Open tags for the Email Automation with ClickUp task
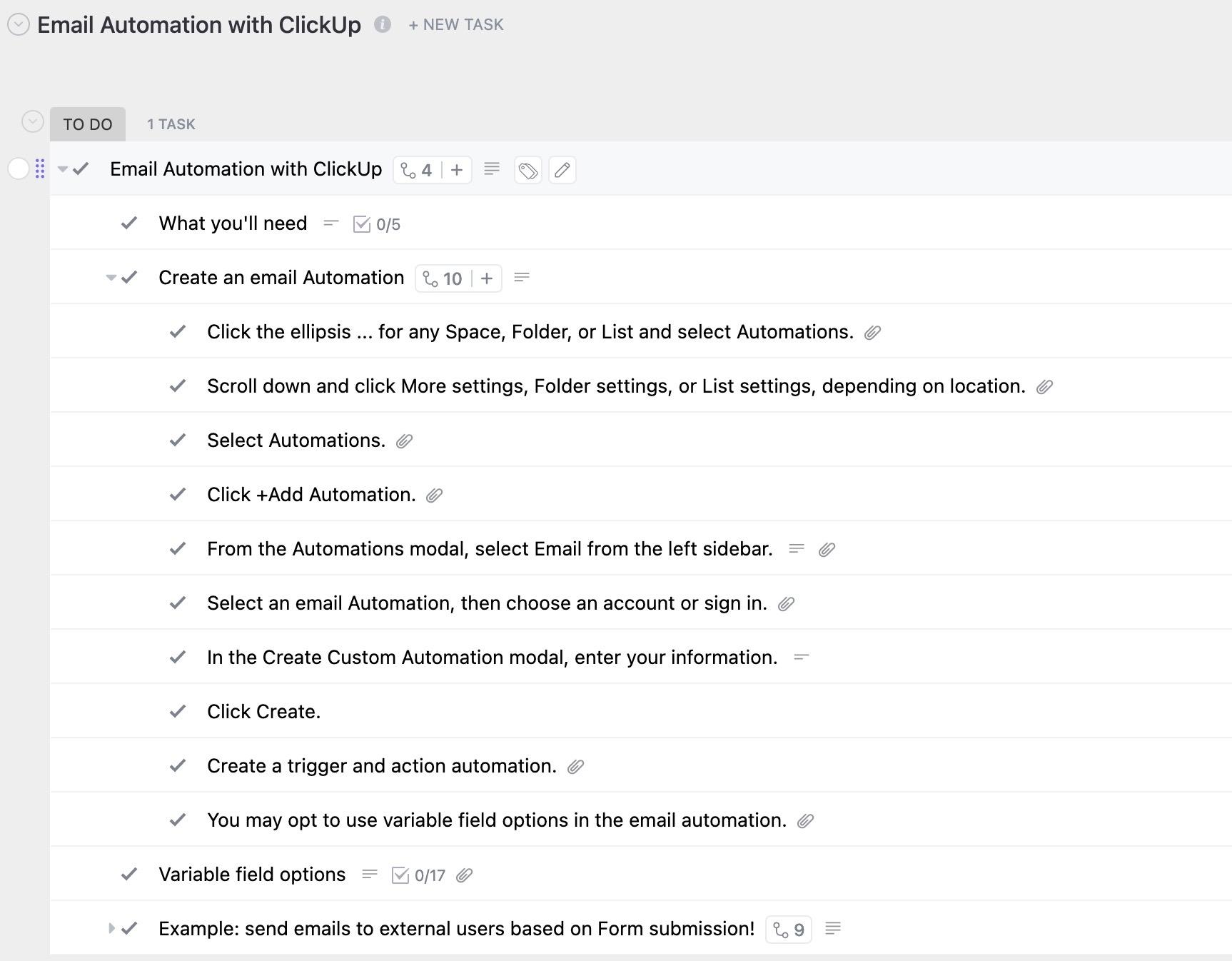Viewport: 1232px width, 961px height. coord(527,170)
